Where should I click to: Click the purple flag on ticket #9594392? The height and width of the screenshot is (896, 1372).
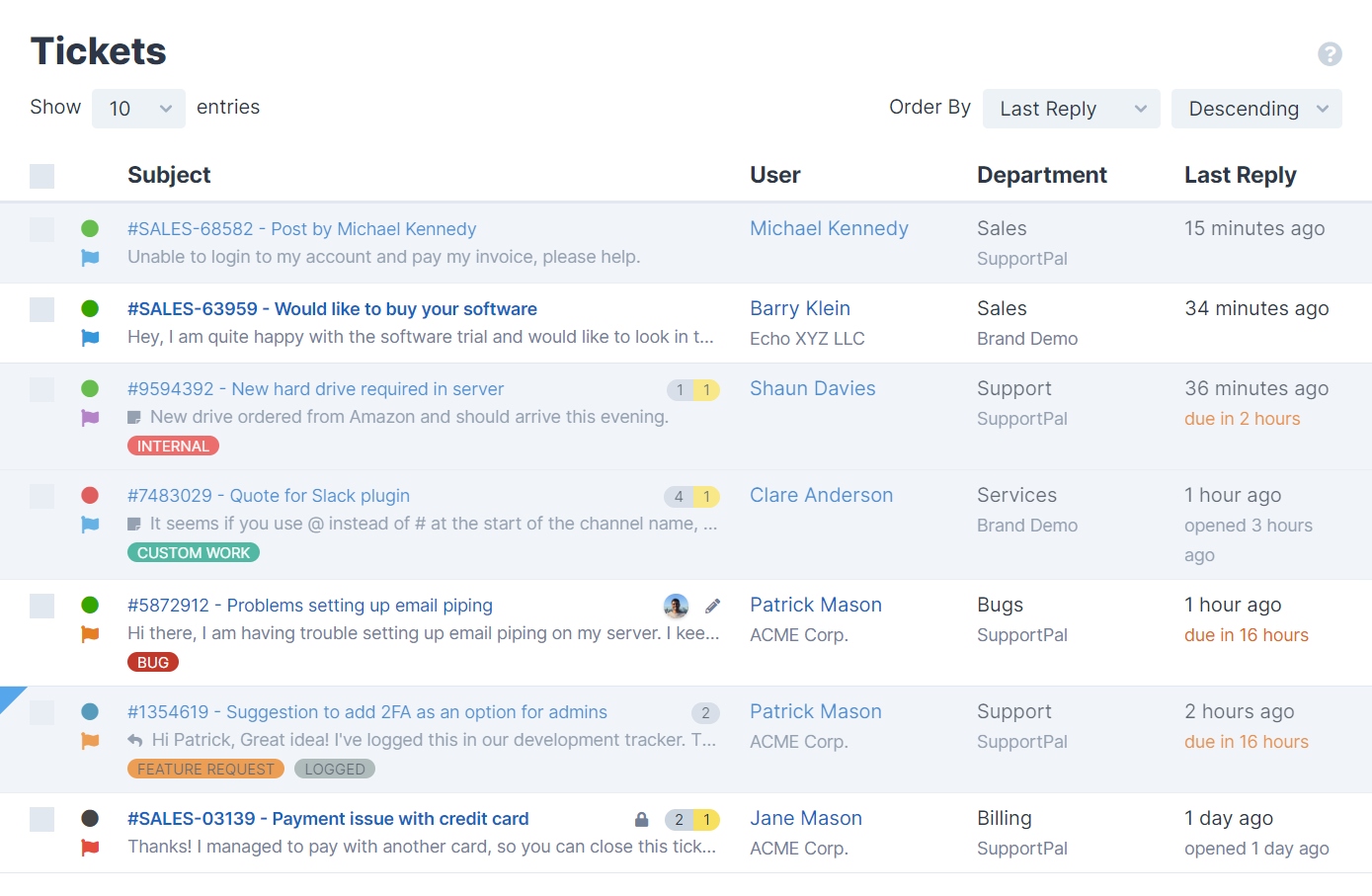(x=90, y=418)
